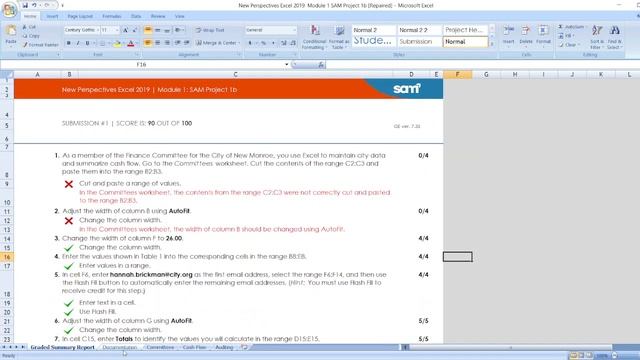Open Format as Table gallery
640x360 pixels.
tap(339, 37)
